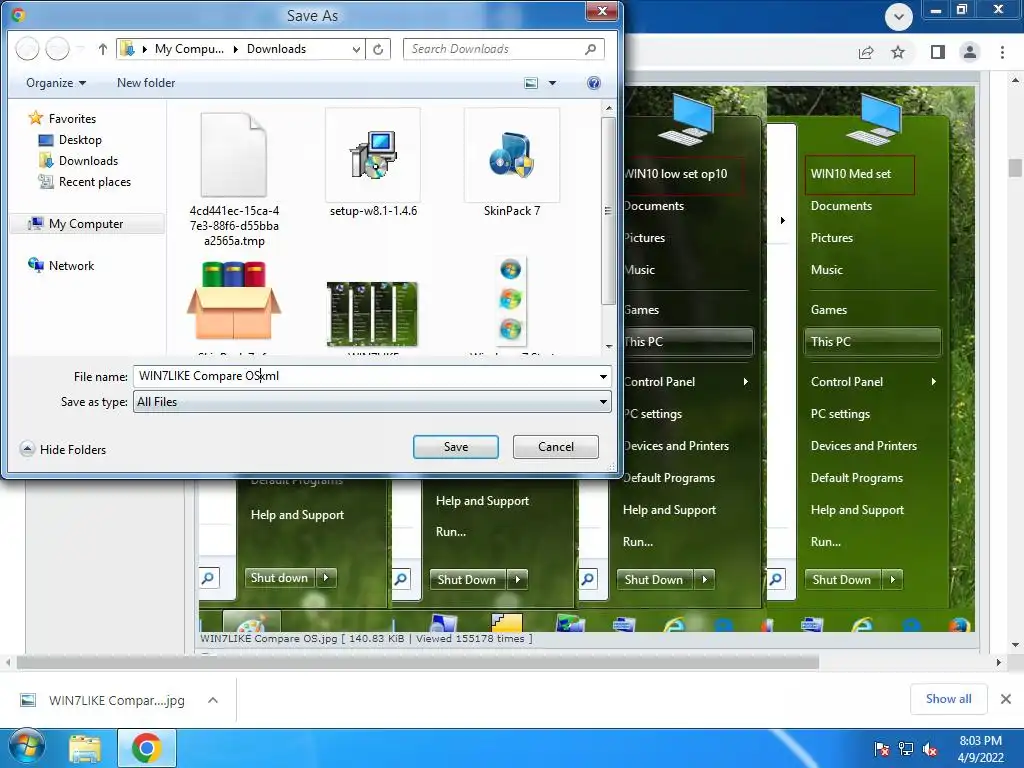This screenshot has height=768, width=1024.
Task: Open dialog Help question mark icon
Action: pyautogui.click(x=594, y=83)
